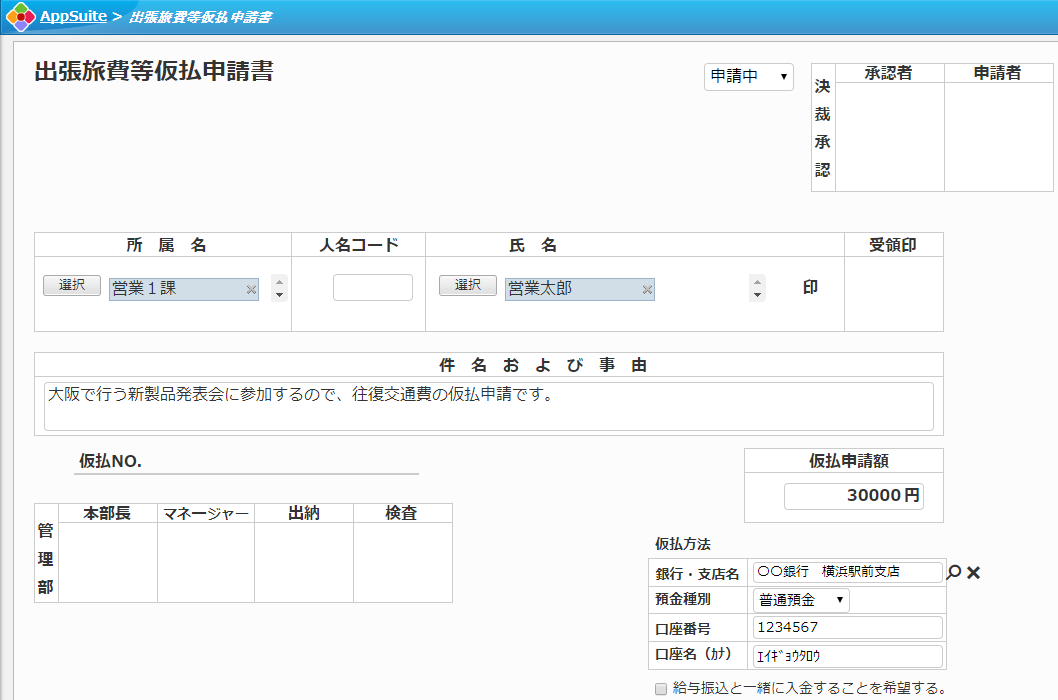
Task: Click into the 件名および事由 text area
Action: pos(488,406)
